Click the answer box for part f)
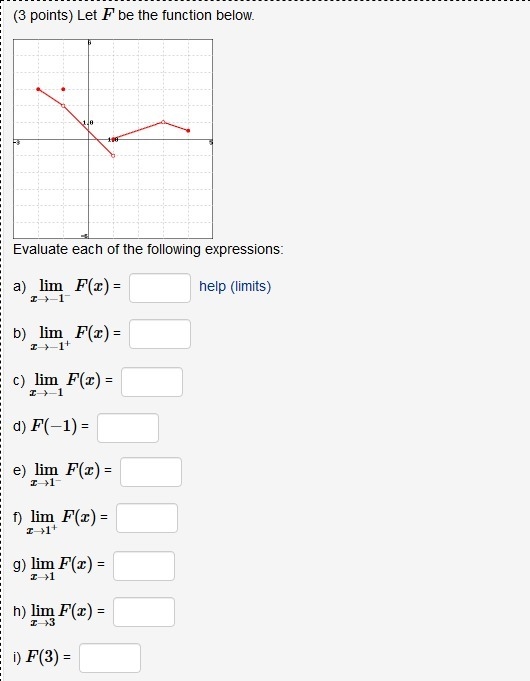 (147, 518)
